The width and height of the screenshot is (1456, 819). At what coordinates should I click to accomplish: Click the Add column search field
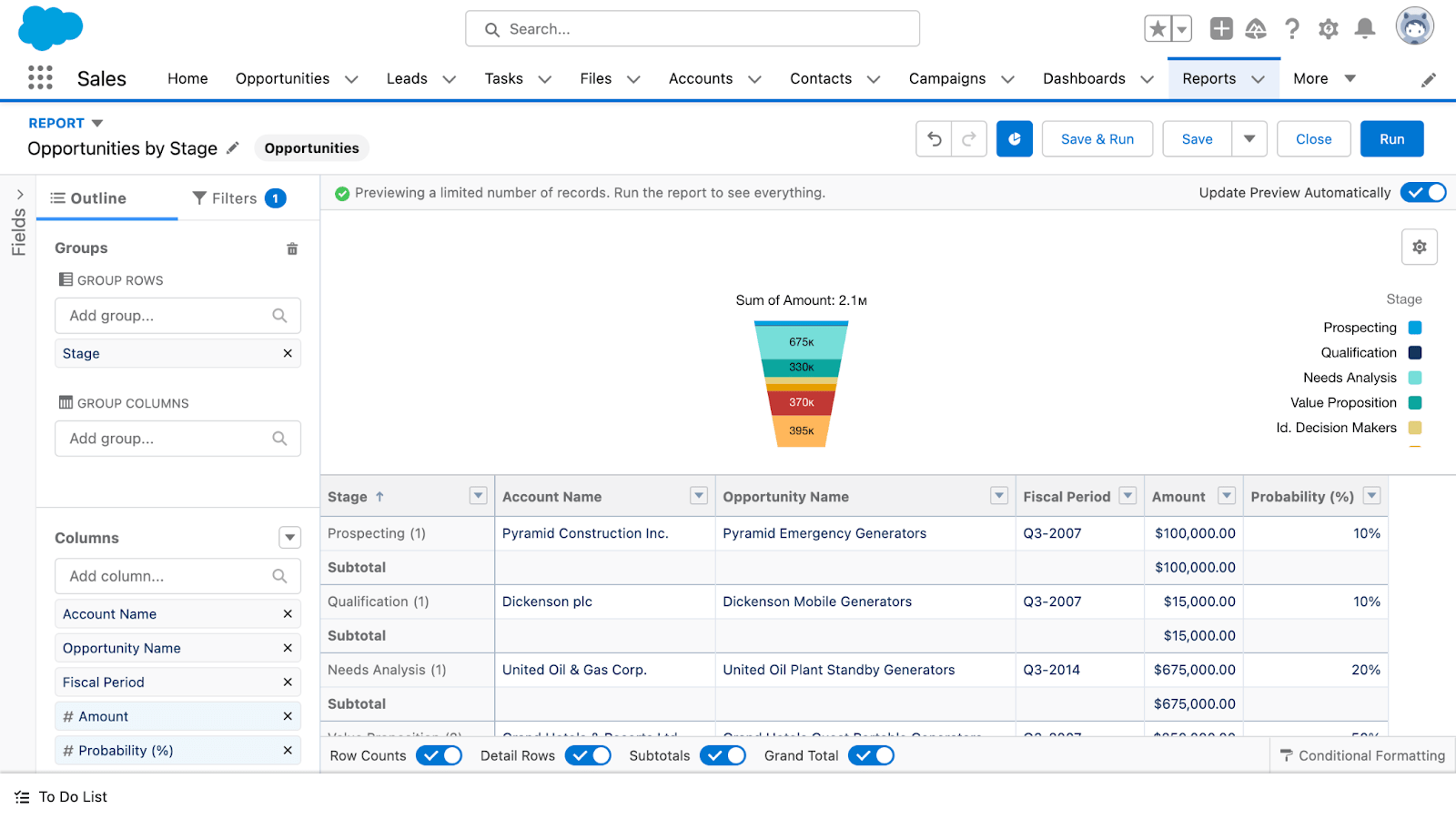coord(178,576)
